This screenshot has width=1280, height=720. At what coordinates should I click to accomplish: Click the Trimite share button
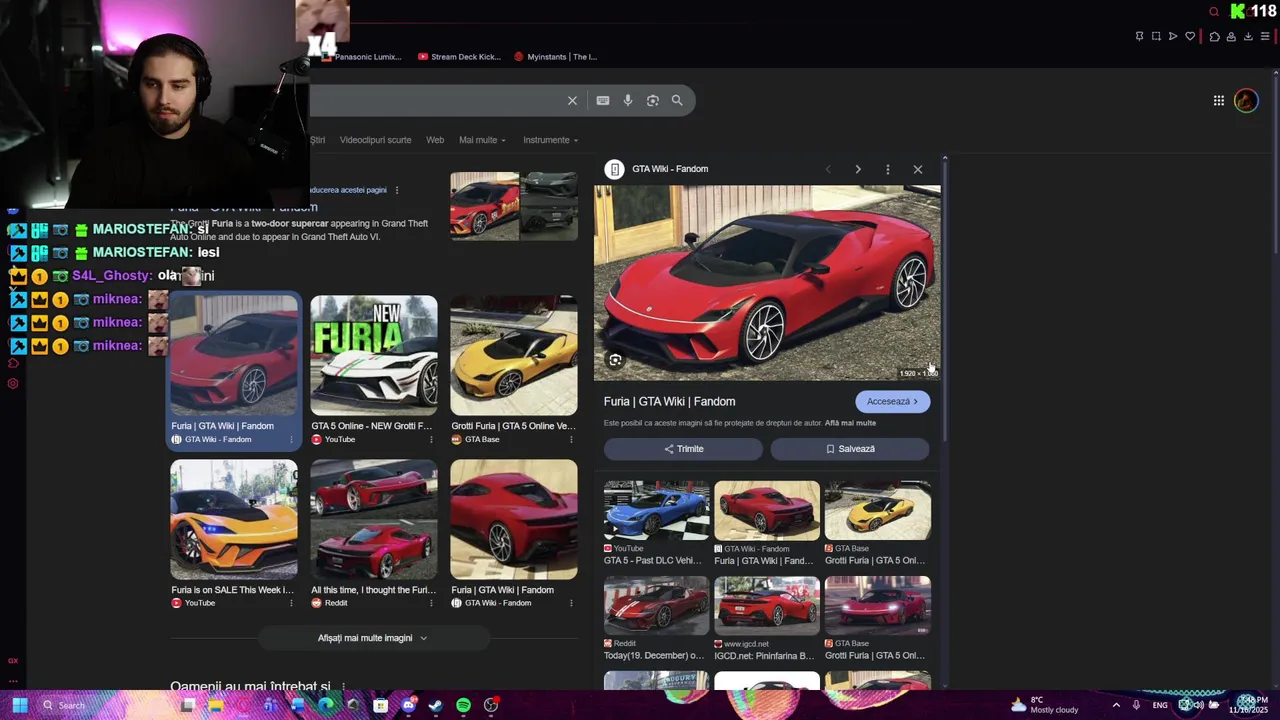[x=683, y=449]
